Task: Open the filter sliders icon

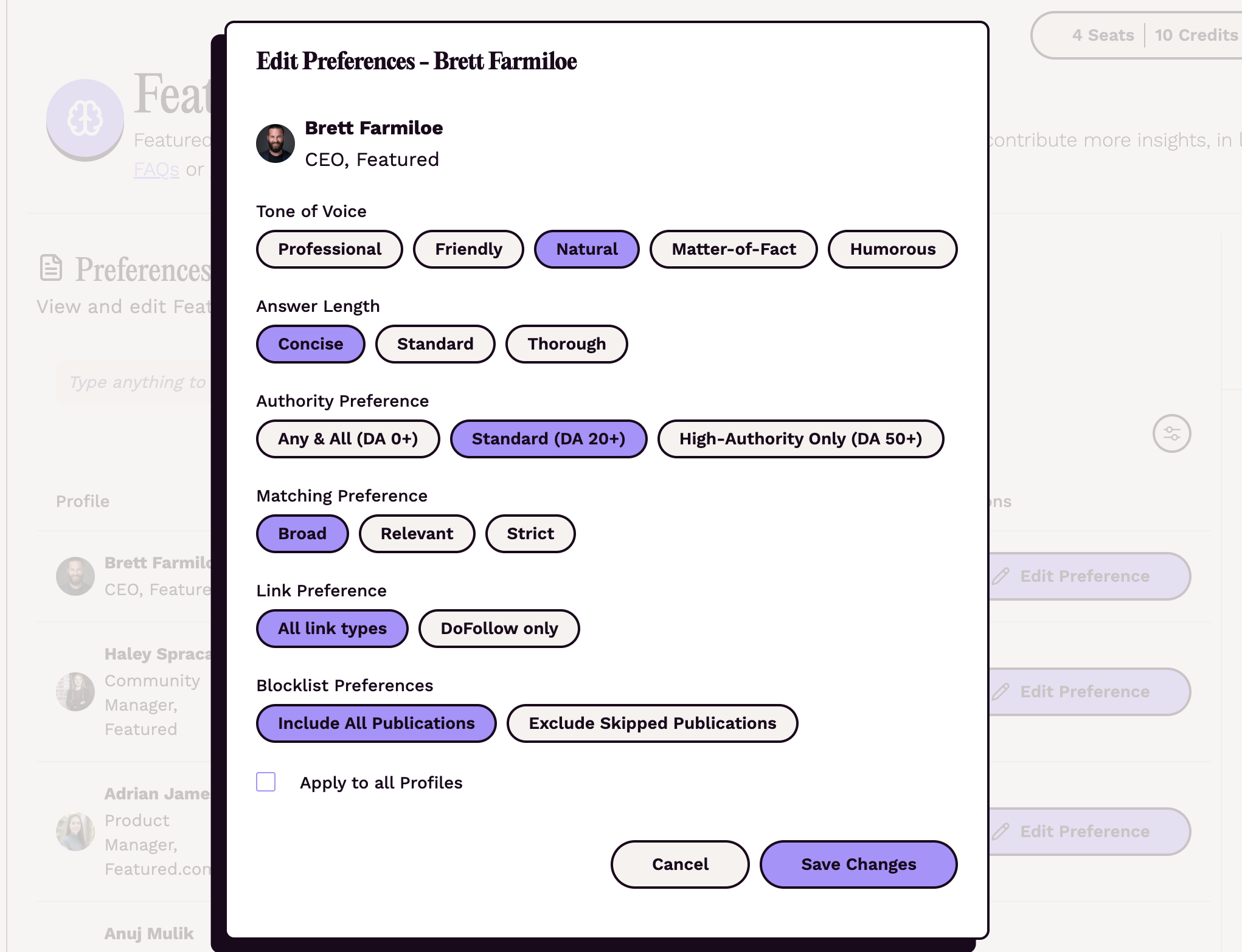Action: [1172, 433]
